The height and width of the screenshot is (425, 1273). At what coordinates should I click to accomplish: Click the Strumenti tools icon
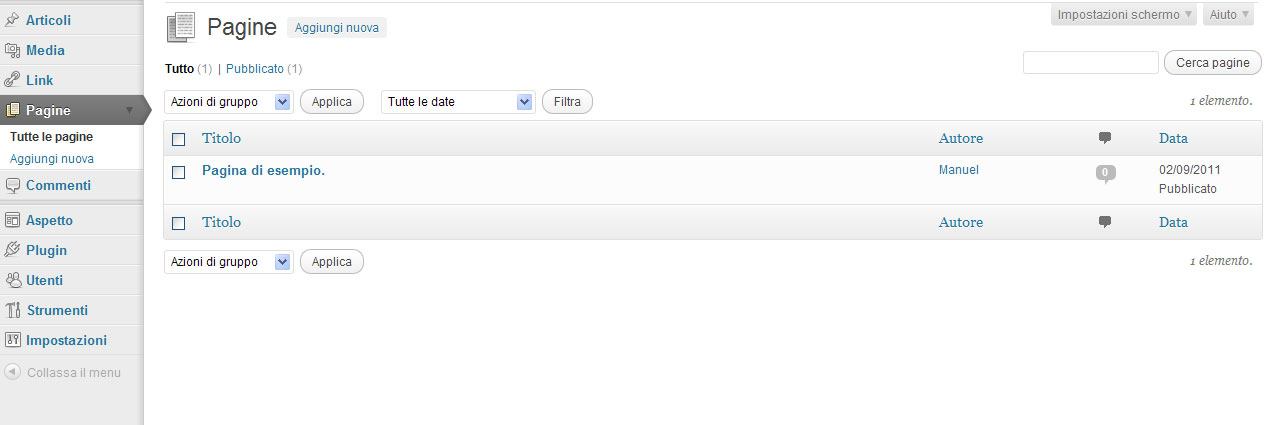pos(13,310)
